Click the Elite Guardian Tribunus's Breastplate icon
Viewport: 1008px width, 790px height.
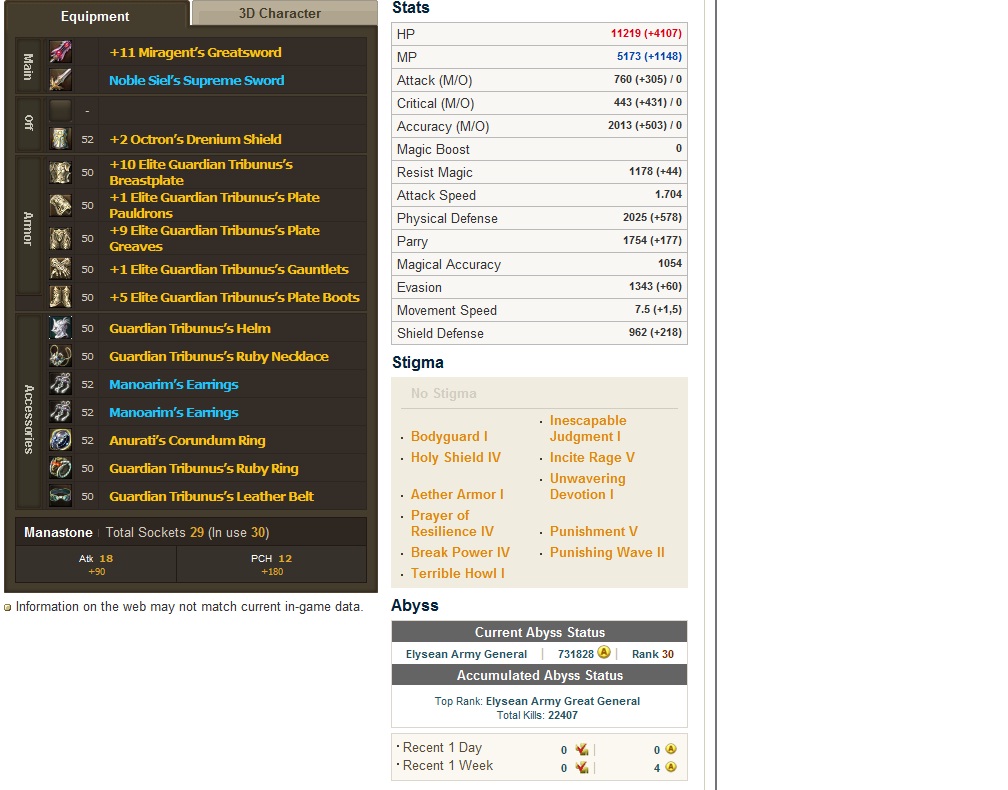click(x=60, y=172)
